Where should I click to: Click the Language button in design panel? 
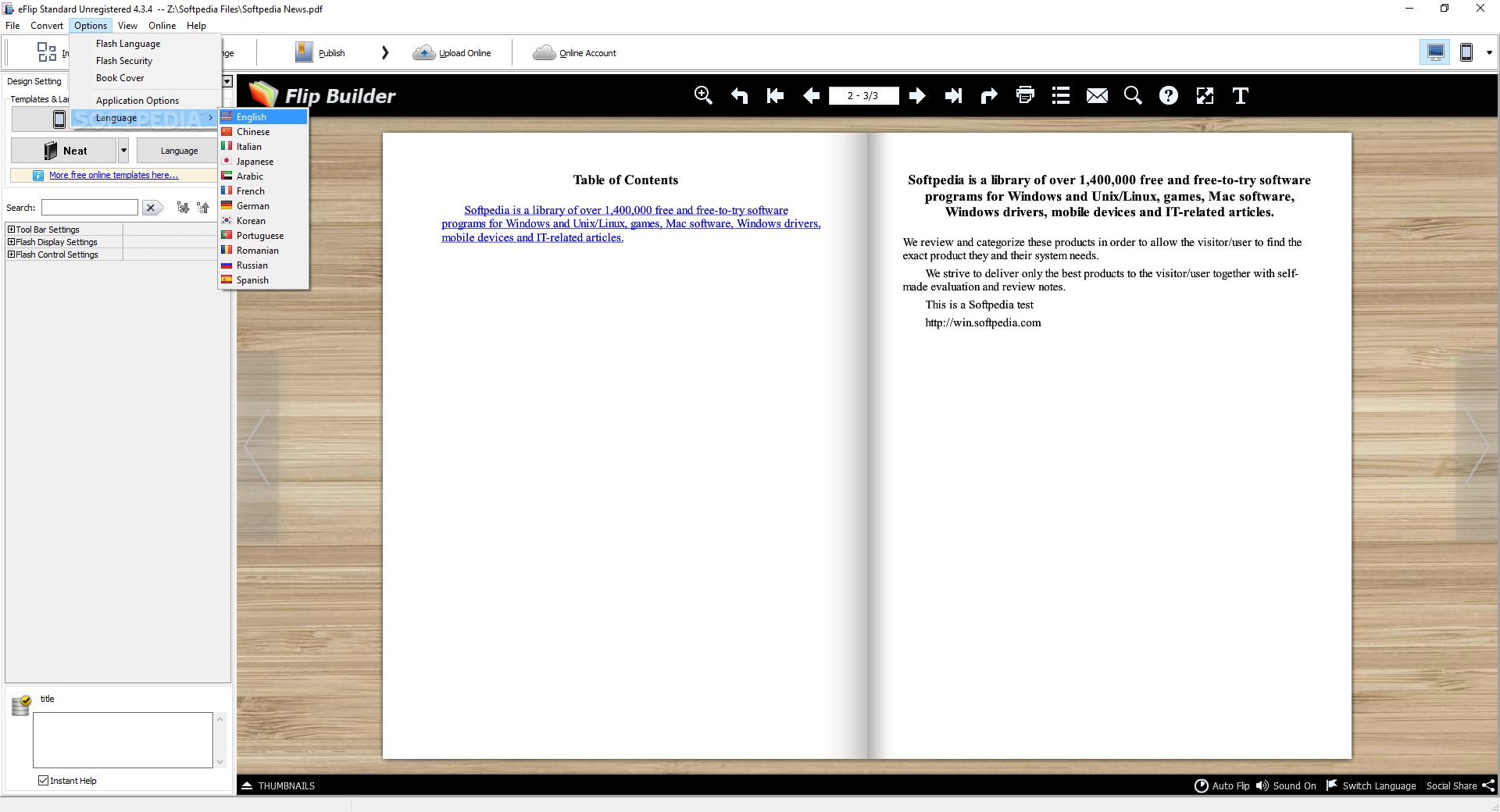coord(179,151)
